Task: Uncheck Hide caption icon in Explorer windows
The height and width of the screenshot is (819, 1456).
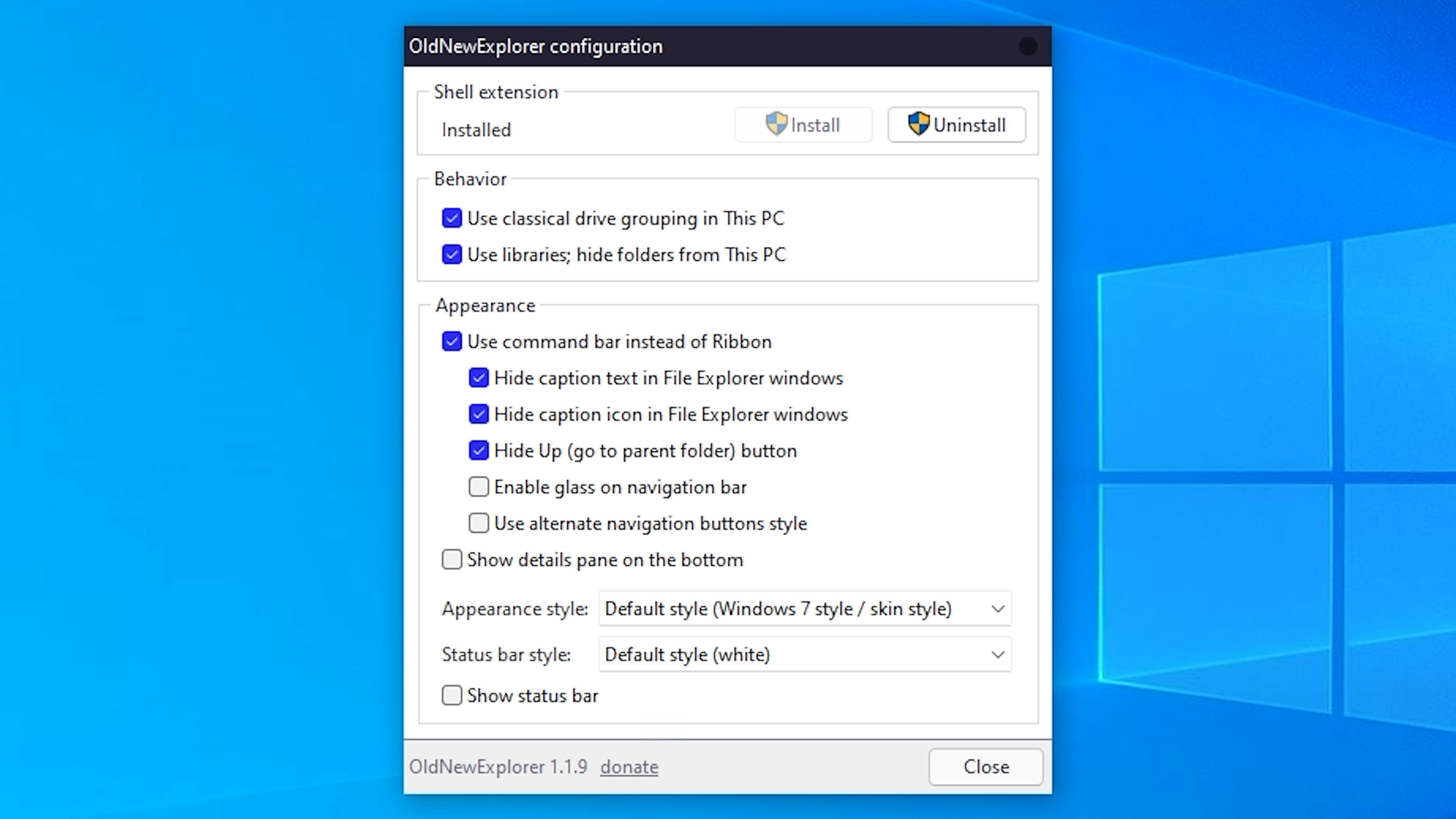Action: (479, 414)
